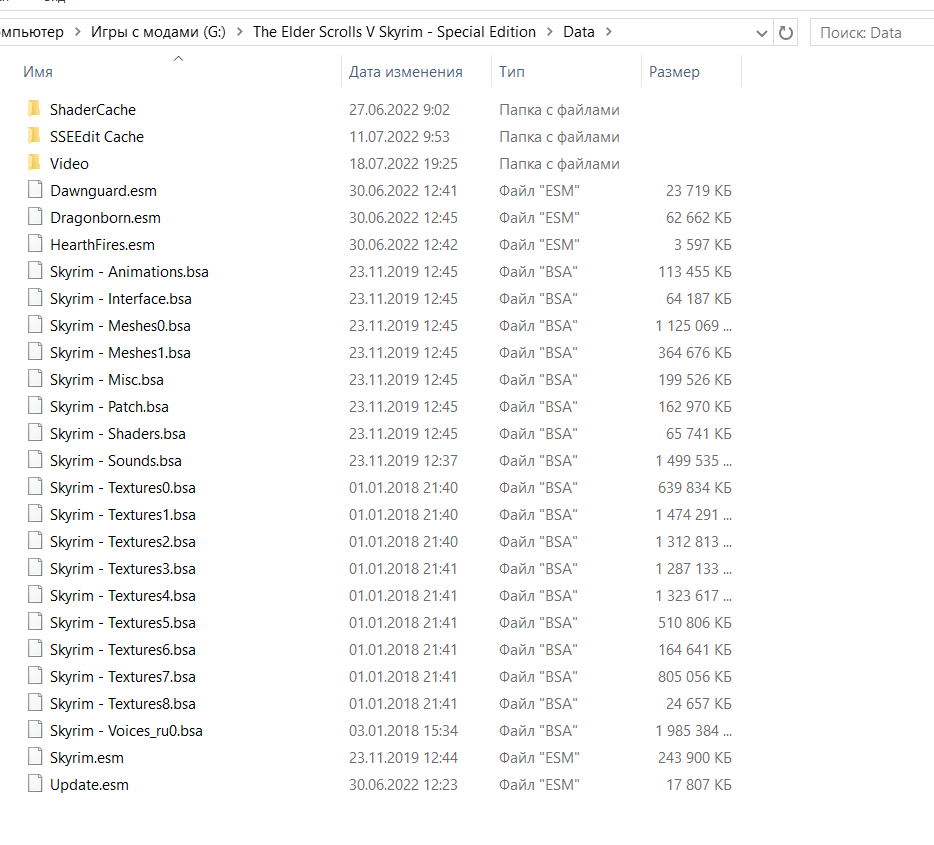Viewport: 934px width, 845px height.
Task: Select the Skyrim - Textures8.bsa file name
Action: click(x=123, y=703)
